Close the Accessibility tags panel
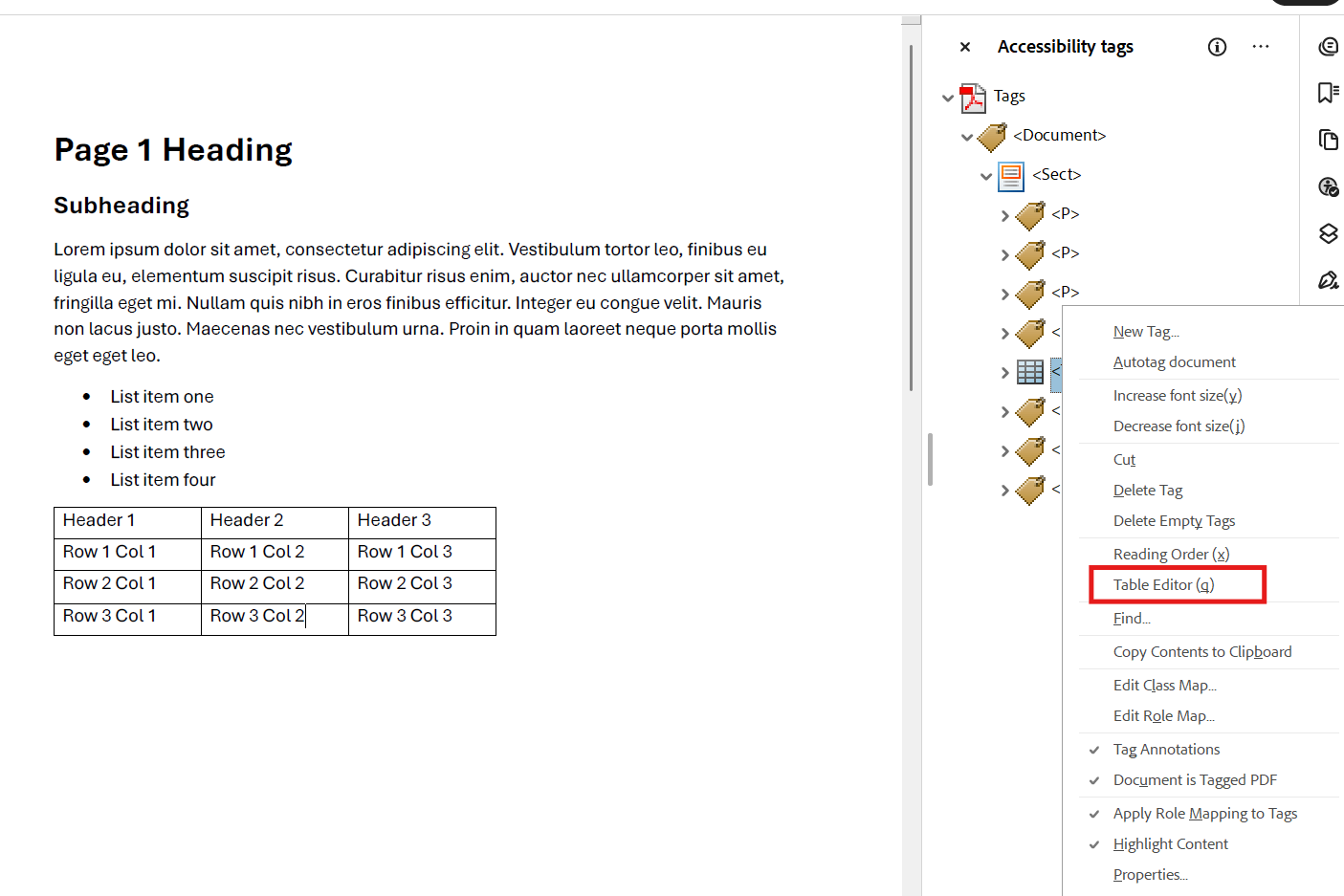 pyautogui.click(x=965, y=47)
